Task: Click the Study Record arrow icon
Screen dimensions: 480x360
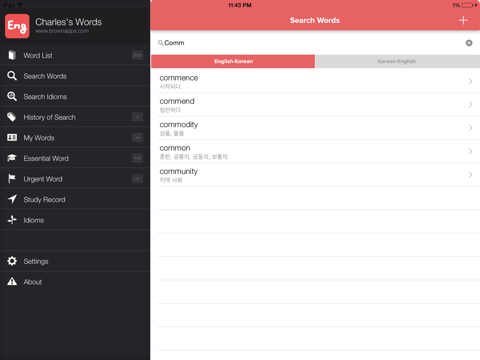Action: [x=12, y=199]
